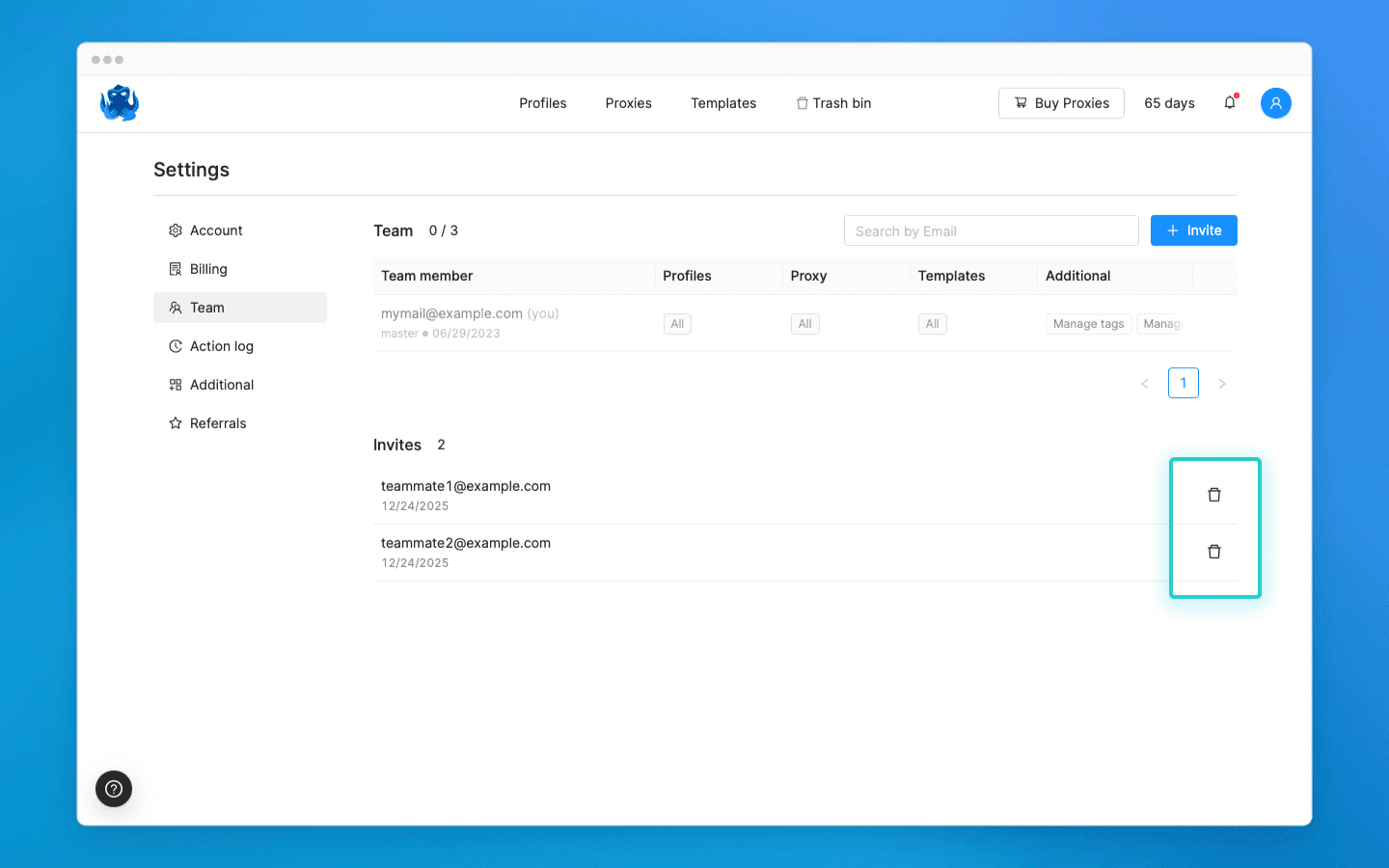
Task: Click the Team member column header
Action: 426,276
